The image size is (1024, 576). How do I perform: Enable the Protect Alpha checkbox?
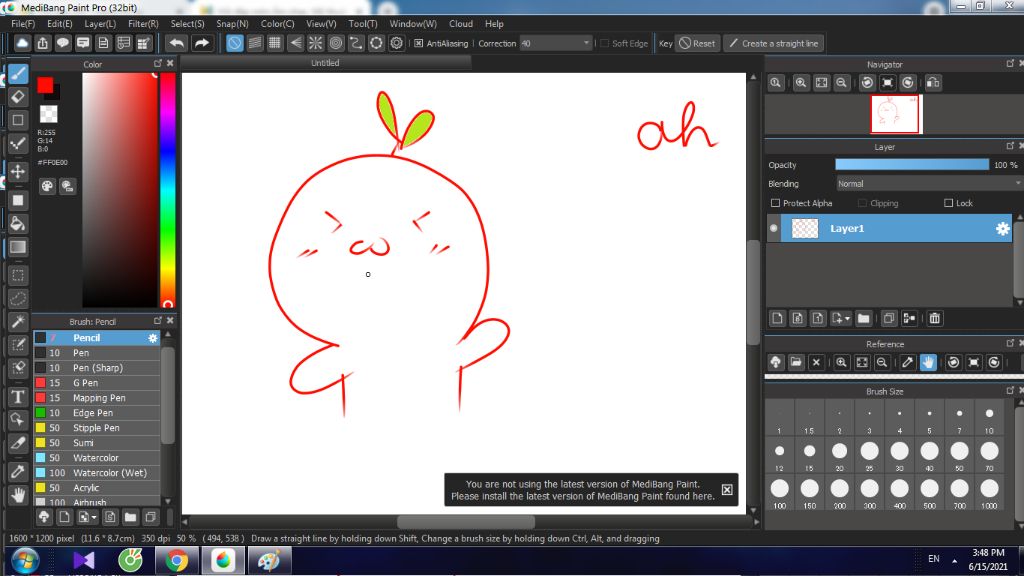coord(775,203)
